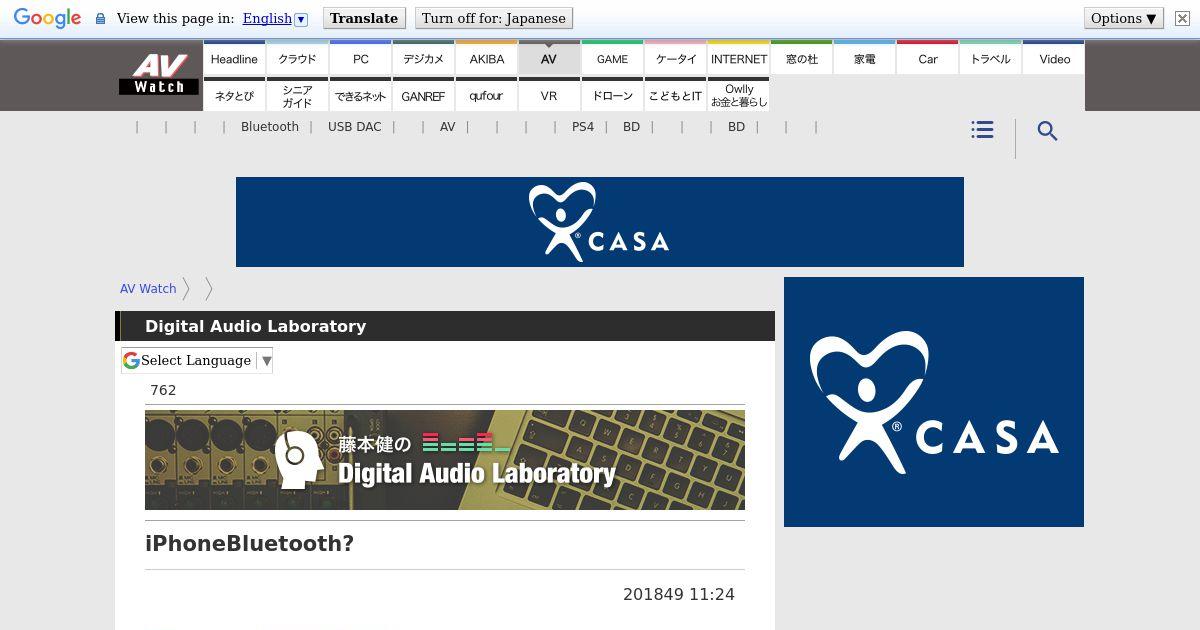Screen dimensions: 1200x630
Task: Open the デジカメ tab
Action: [x=423, y=58]
